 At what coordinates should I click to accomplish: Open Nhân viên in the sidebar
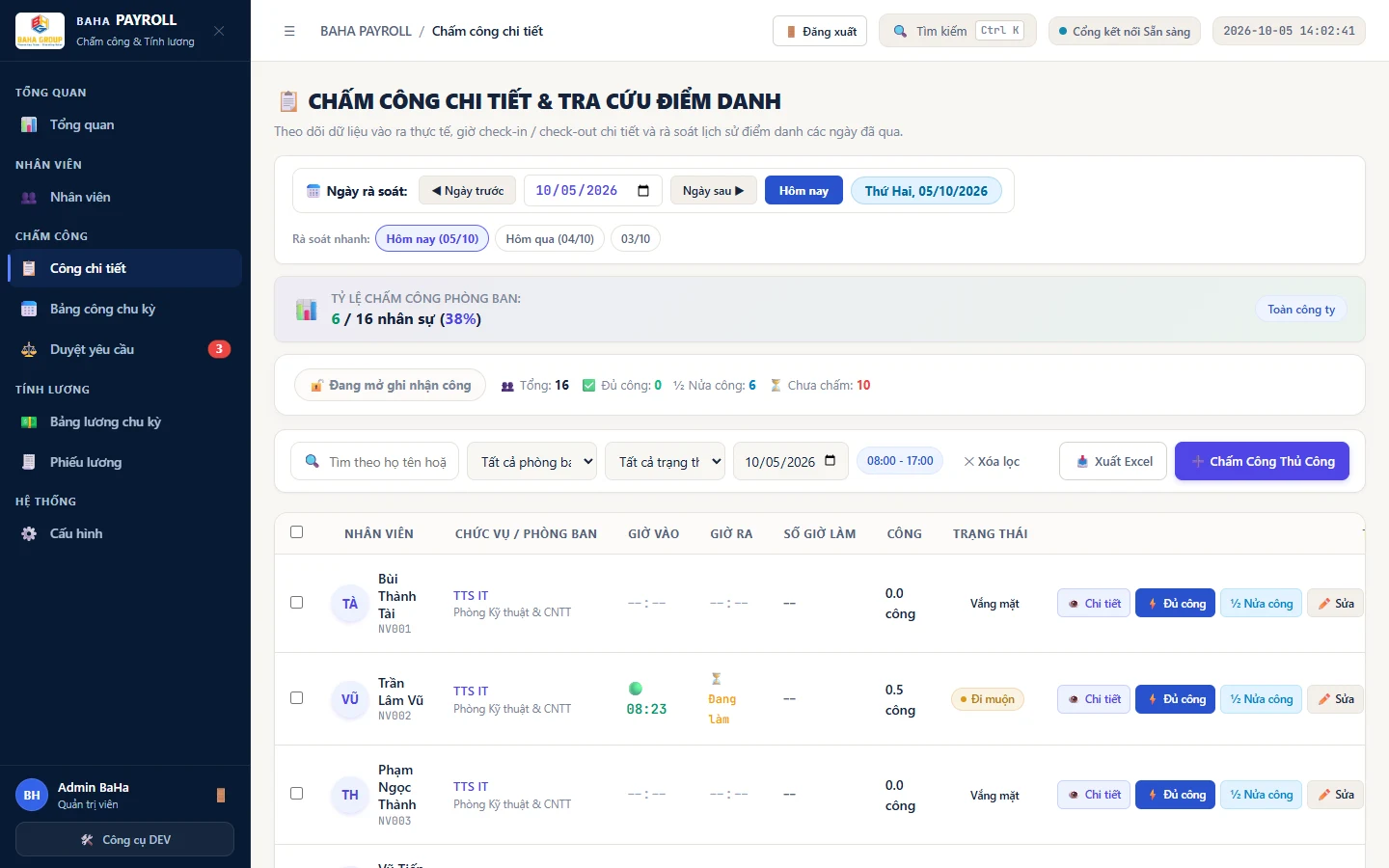point(124,197)
